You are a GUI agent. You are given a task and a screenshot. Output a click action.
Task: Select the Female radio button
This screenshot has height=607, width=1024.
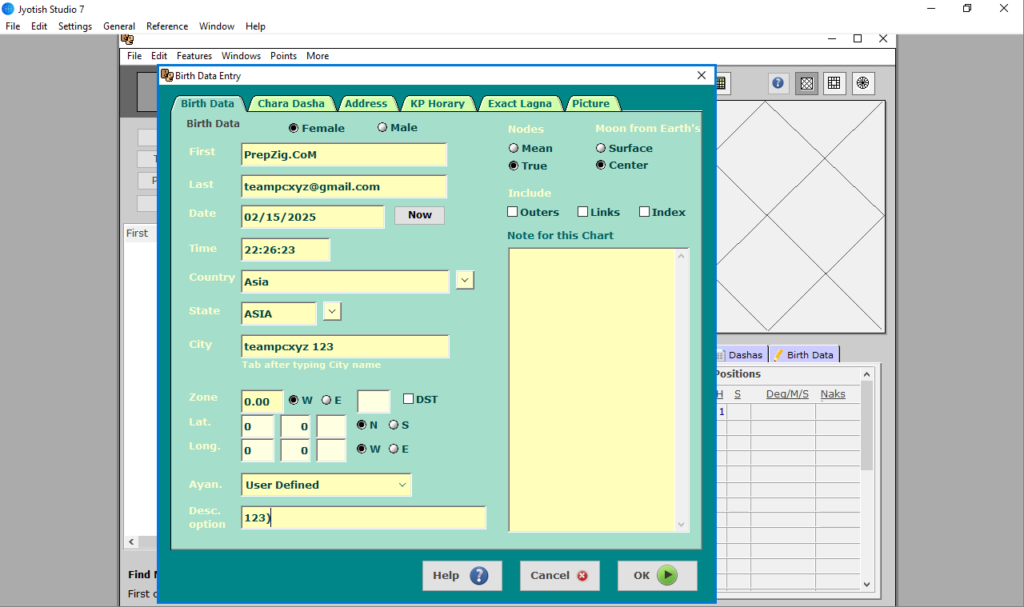[x=293, y=128]
